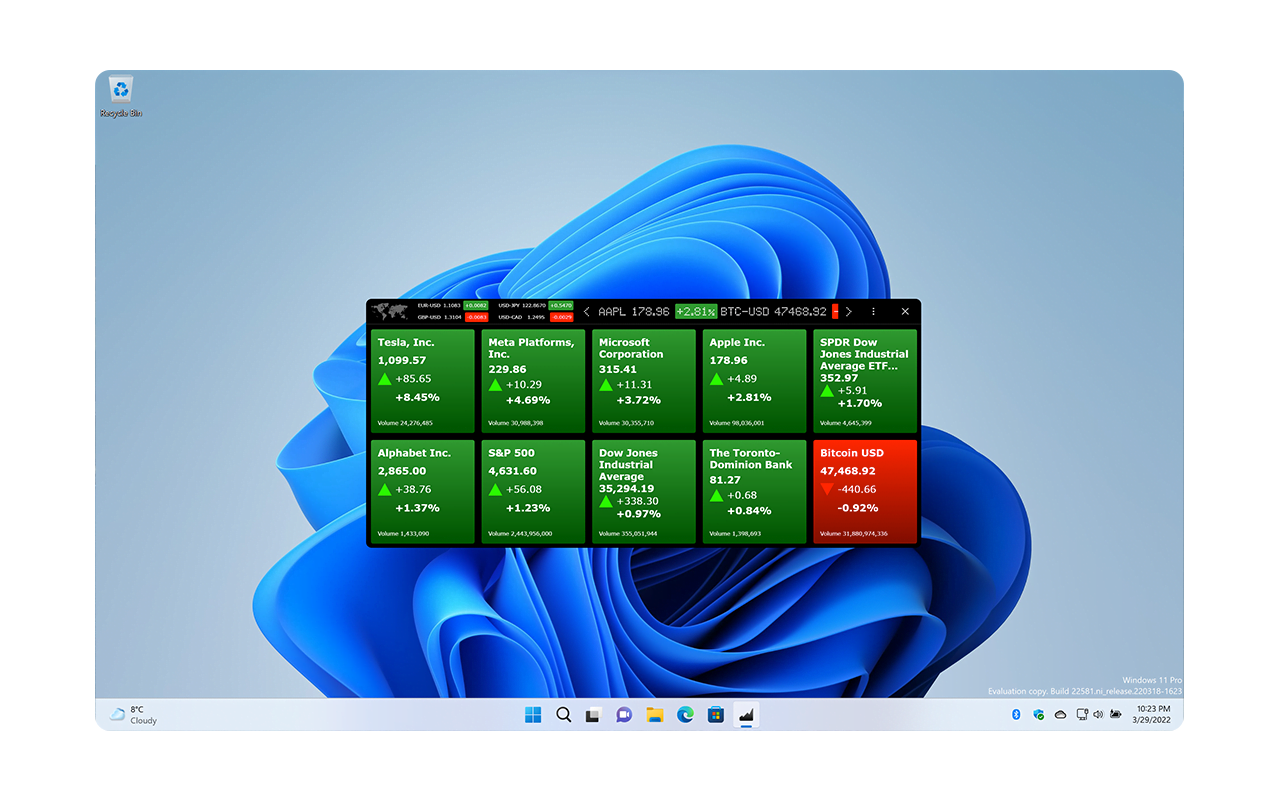This screenshot has height=800, width=1280.
Task: Toggle the AAPL +2.81% badge in the ticker
Action: (696, 311)
